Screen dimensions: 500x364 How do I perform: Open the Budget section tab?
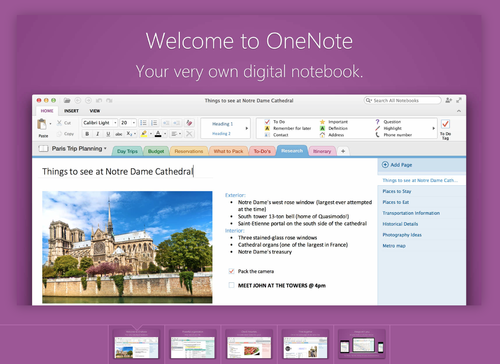tap(156, 151)
